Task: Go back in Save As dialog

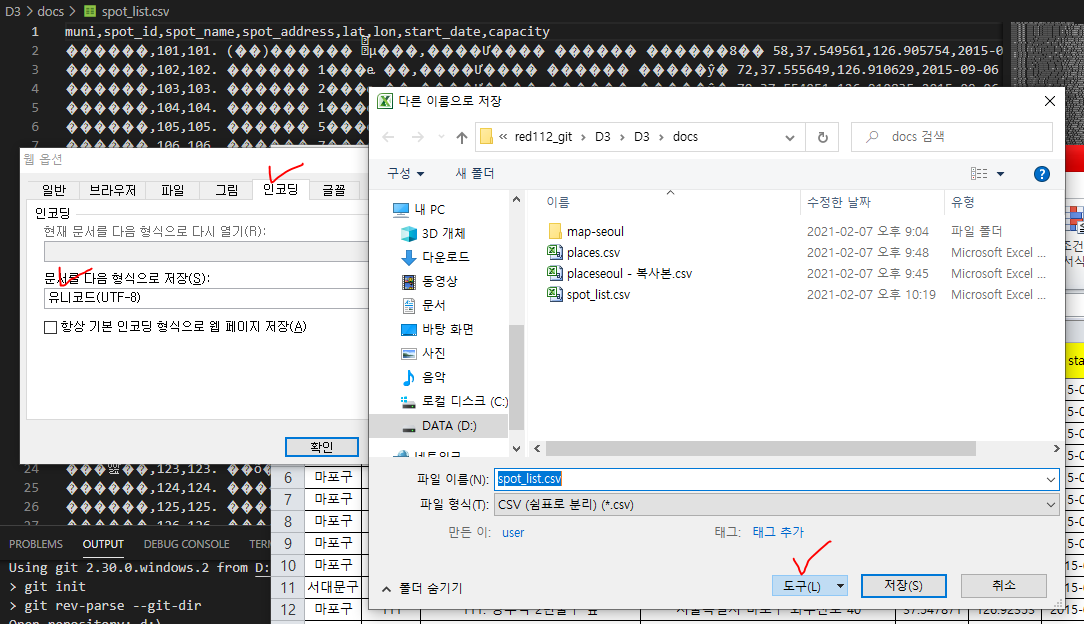Action: coord(389,137)
